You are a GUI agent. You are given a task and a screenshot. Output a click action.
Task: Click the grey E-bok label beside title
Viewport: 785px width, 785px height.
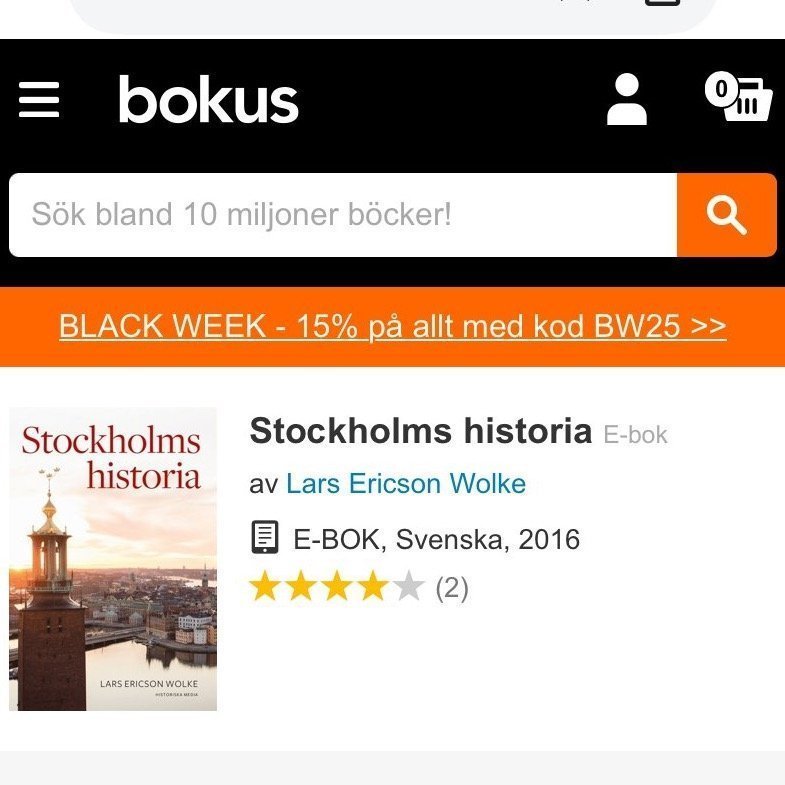click(x=635, y=434)
